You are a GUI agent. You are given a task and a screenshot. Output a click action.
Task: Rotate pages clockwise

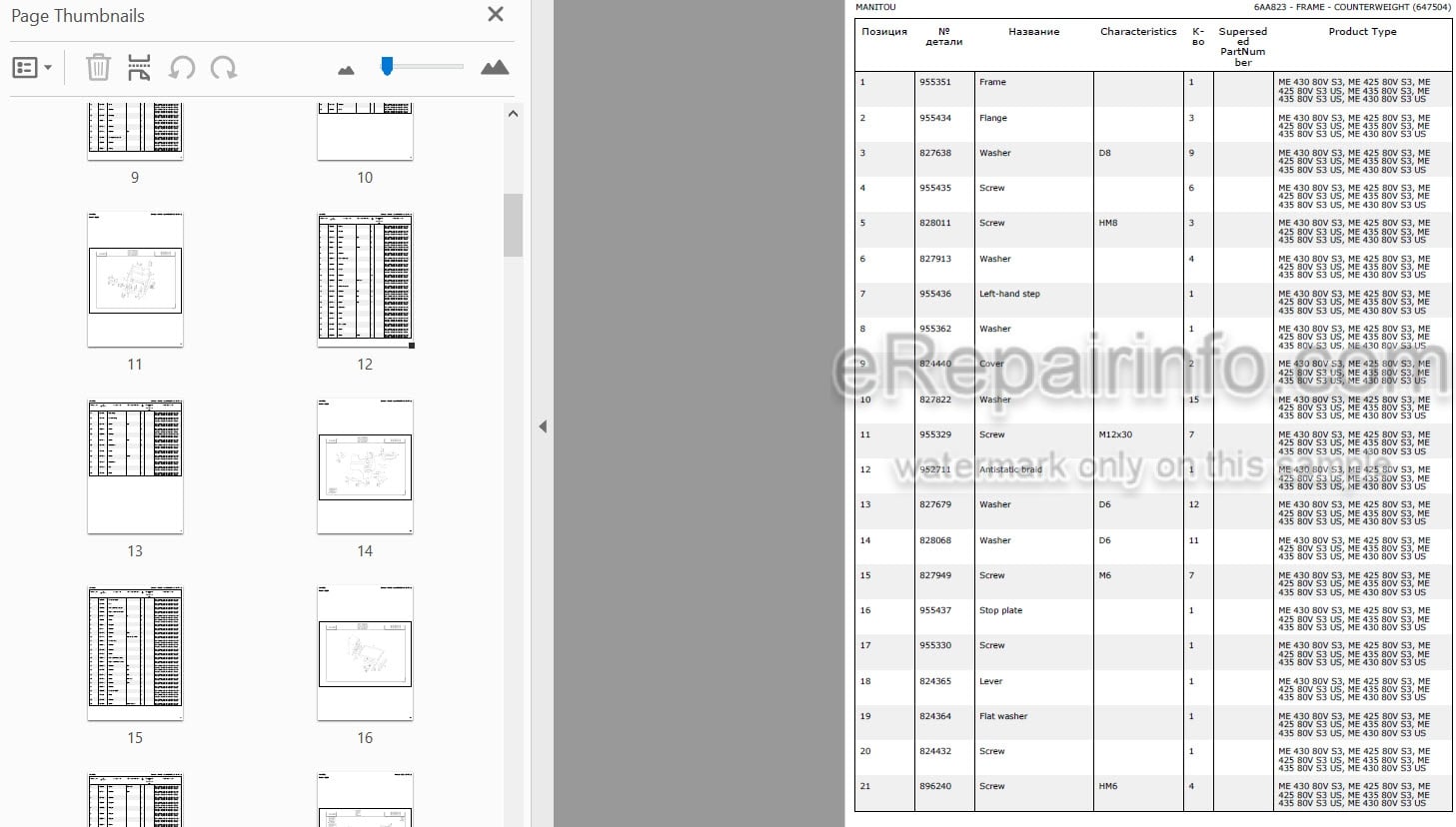tap(224, 68)
